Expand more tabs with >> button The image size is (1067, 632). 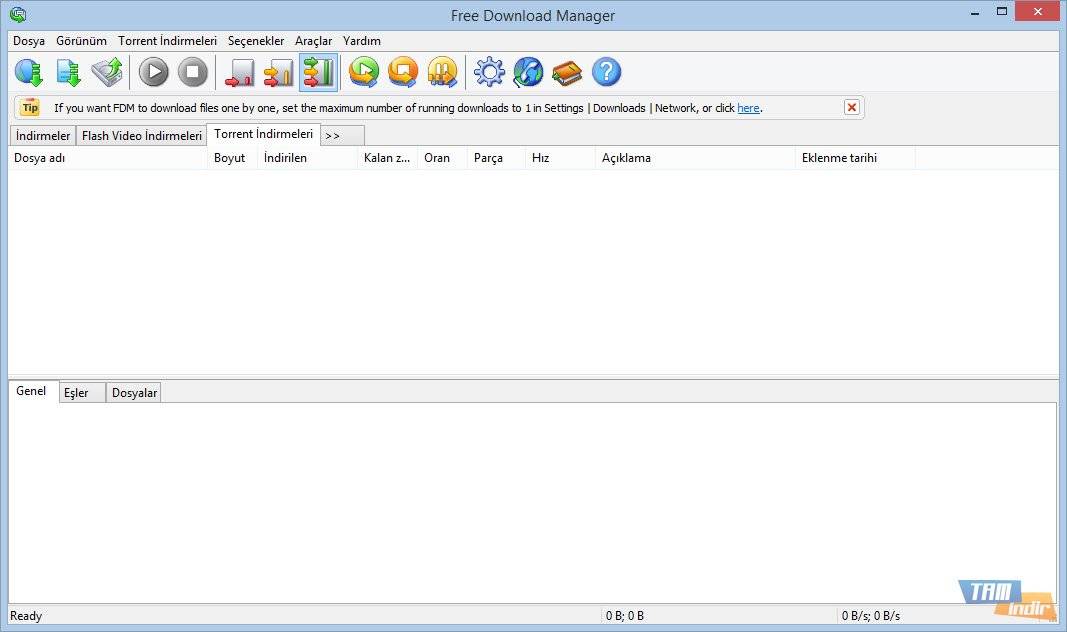pos(342,135)
